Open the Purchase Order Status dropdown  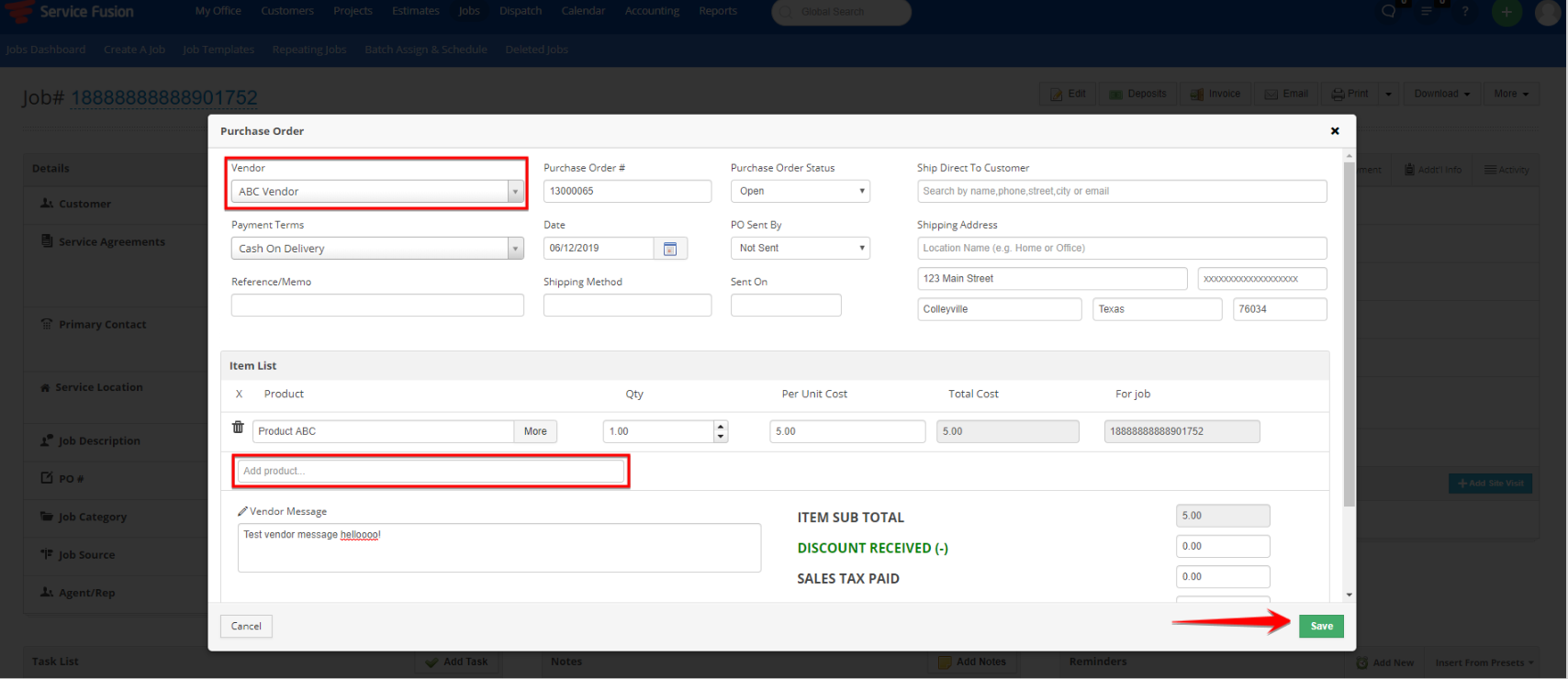[800, 191]
